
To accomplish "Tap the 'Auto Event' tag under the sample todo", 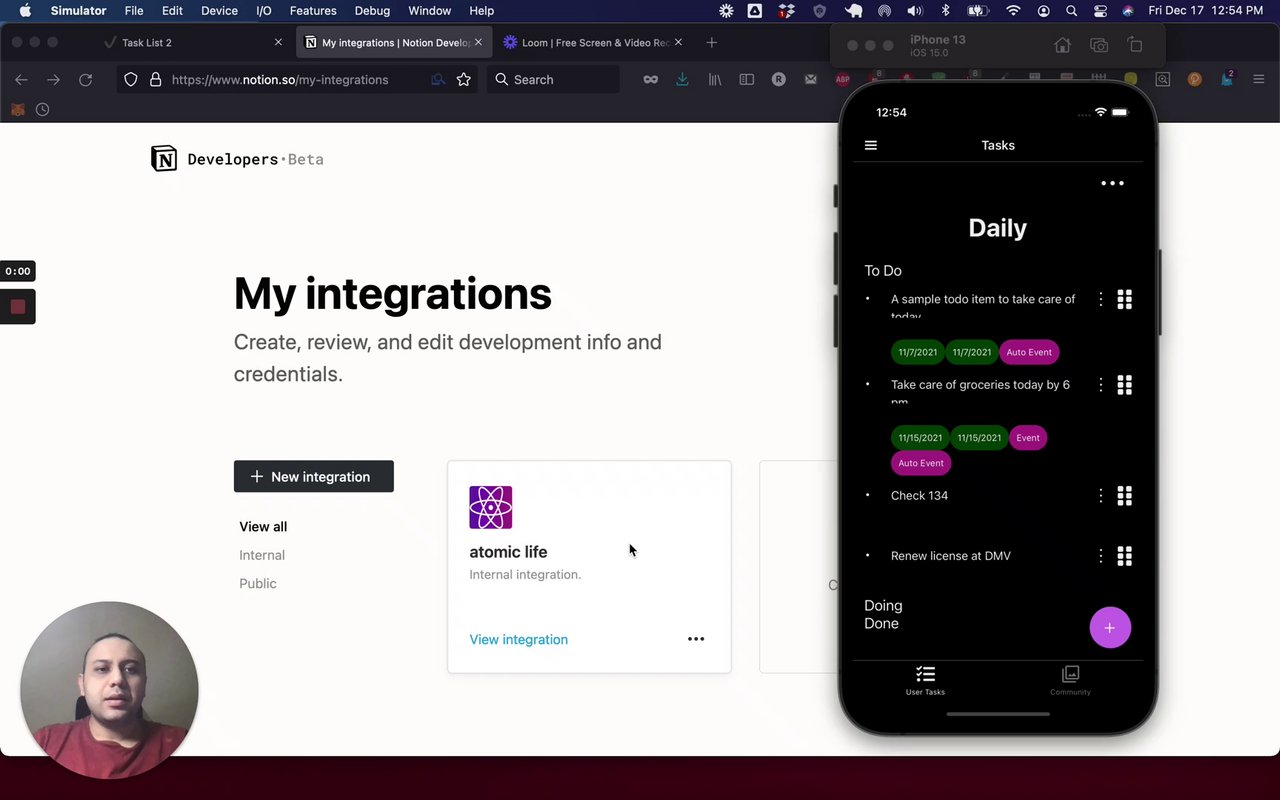I will 1029,352.
